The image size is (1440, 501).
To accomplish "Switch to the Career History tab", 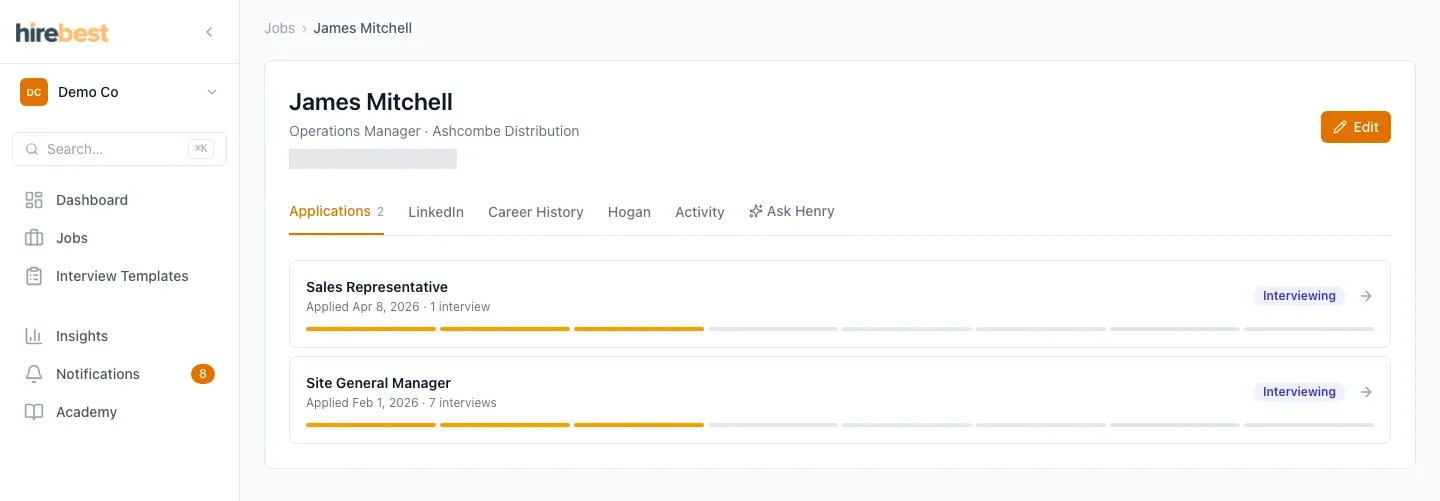I will (536, 212).
